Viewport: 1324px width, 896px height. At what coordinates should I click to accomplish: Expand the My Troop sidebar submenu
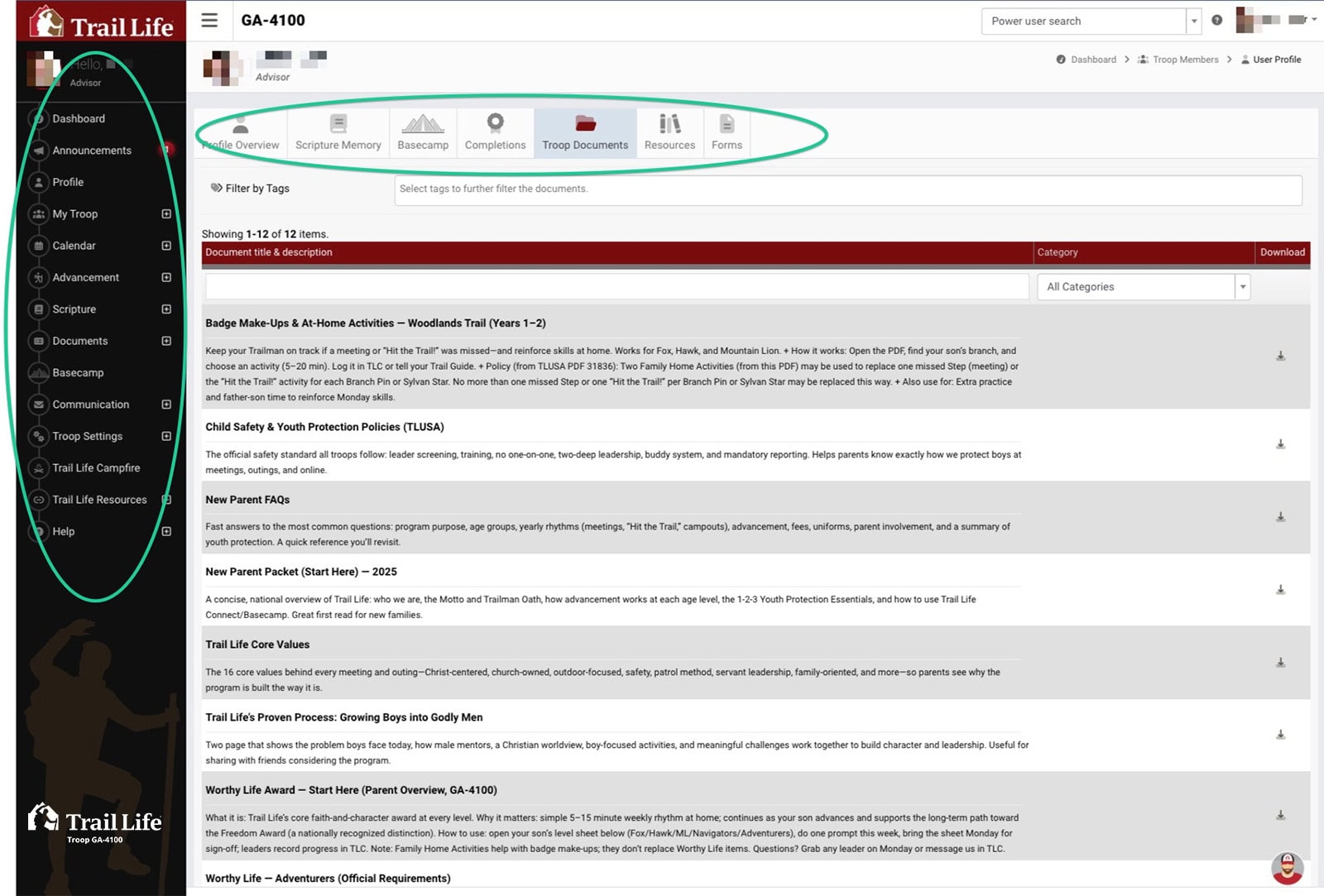[x=166, y=214]
